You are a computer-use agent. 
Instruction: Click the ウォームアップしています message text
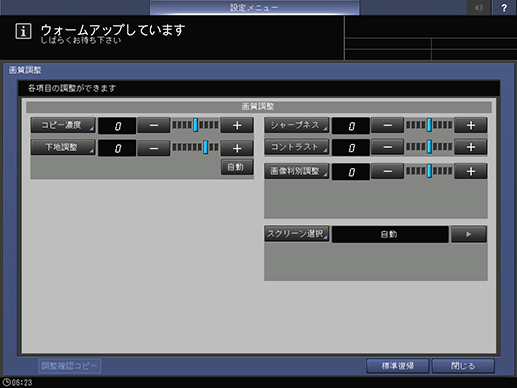[x=113, y=30]
